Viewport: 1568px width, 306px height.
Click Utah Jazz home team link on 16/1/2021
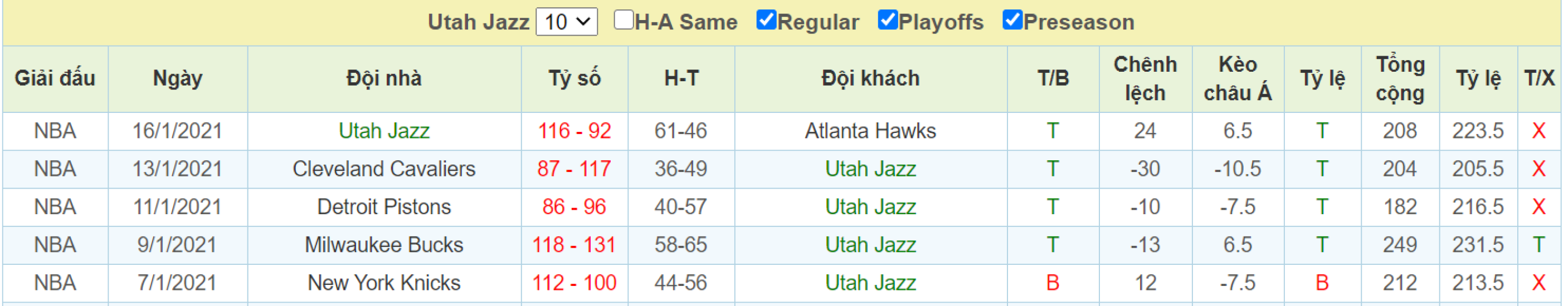(x=384, y=131)
